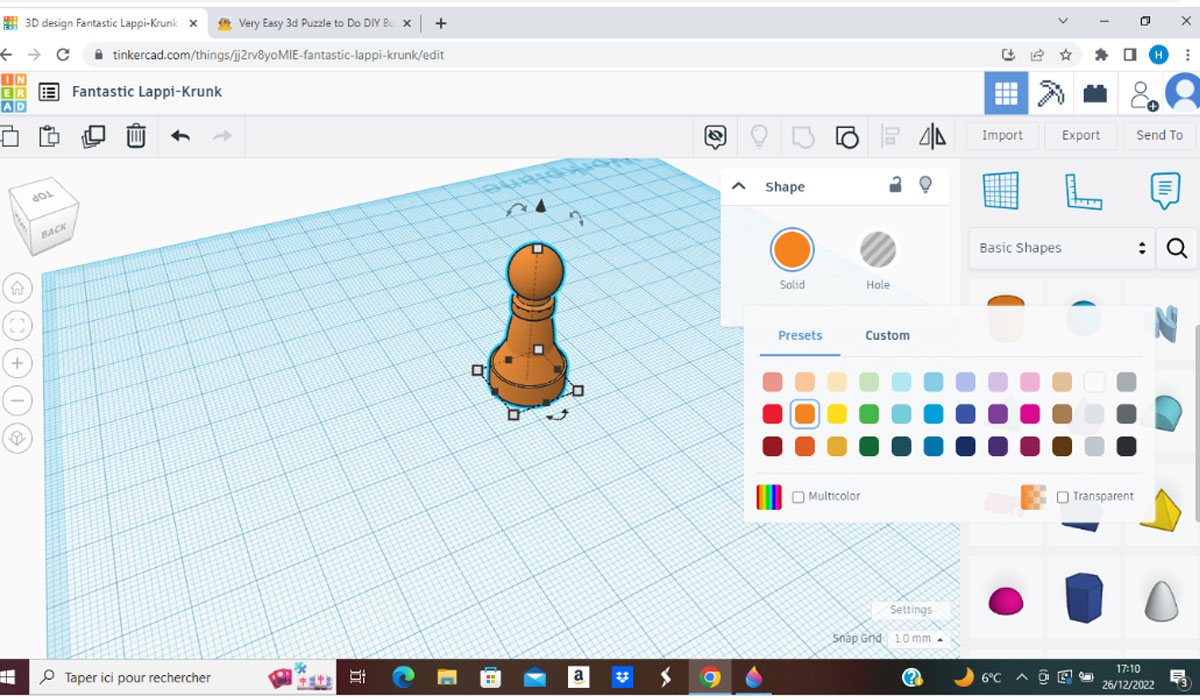
Task: Check the Transparent option
Action: click(x=1063, y=496)
